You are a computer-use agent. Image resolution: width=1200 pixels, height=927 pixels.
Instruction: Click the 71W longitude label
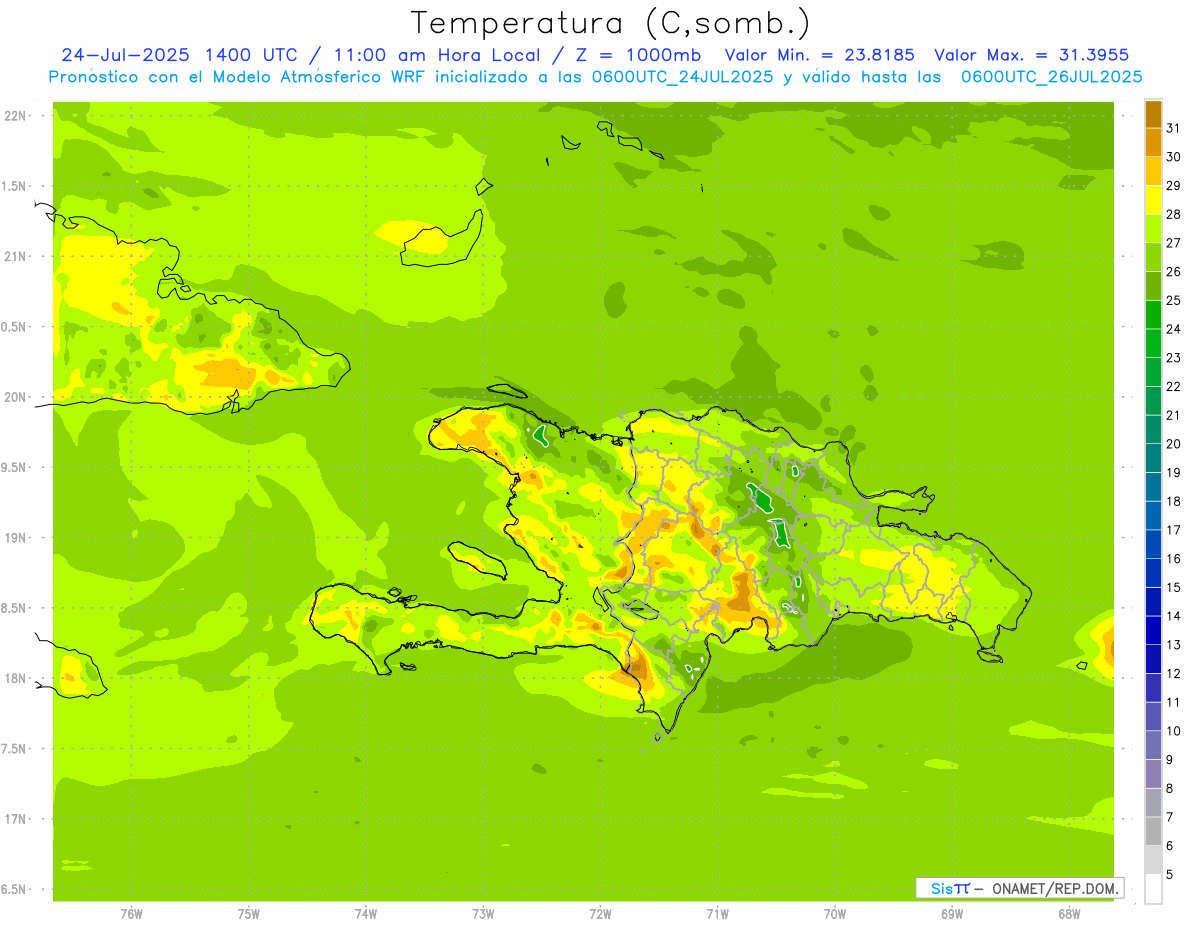pyautogui.click(x=717, y=914)
